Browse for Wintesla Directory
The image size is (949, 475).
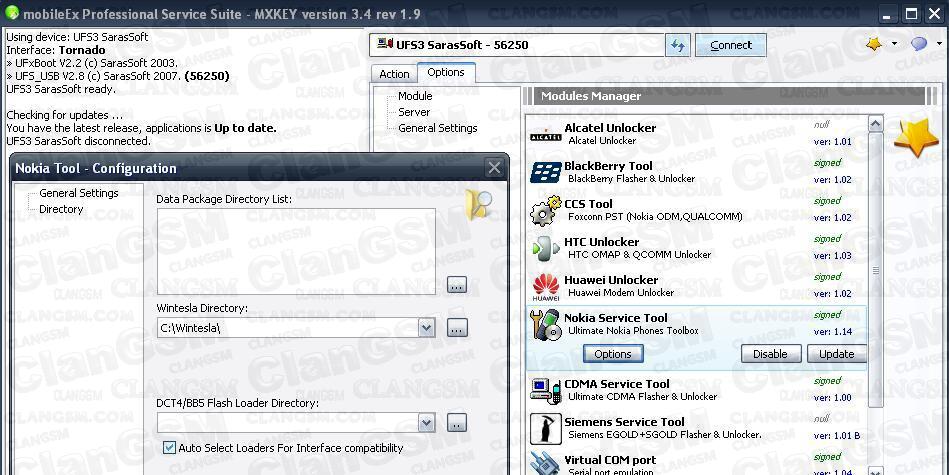click(x=457, y=328)
